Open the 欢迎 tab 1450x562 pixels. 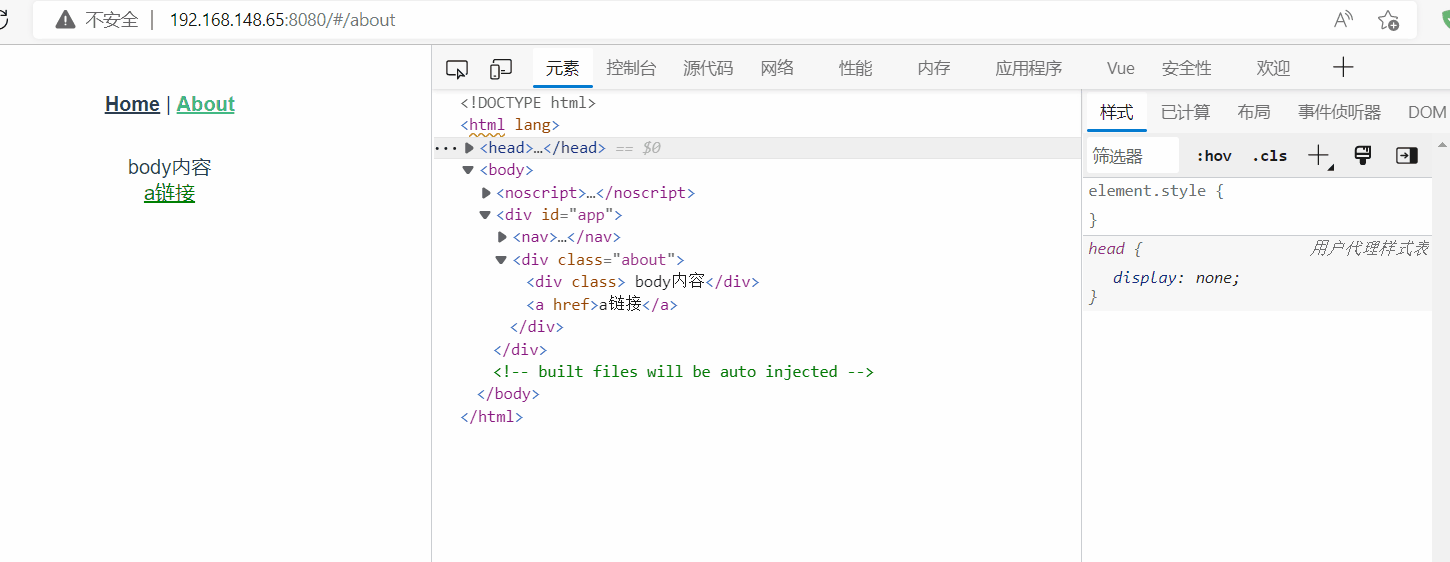pos(1273,68)
